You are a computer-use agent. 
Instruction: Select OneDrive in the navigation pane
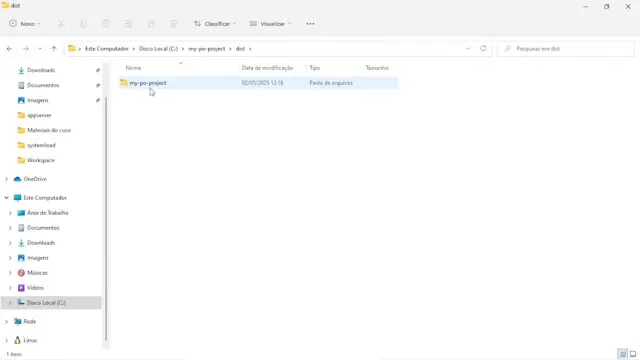pos(35,179)
